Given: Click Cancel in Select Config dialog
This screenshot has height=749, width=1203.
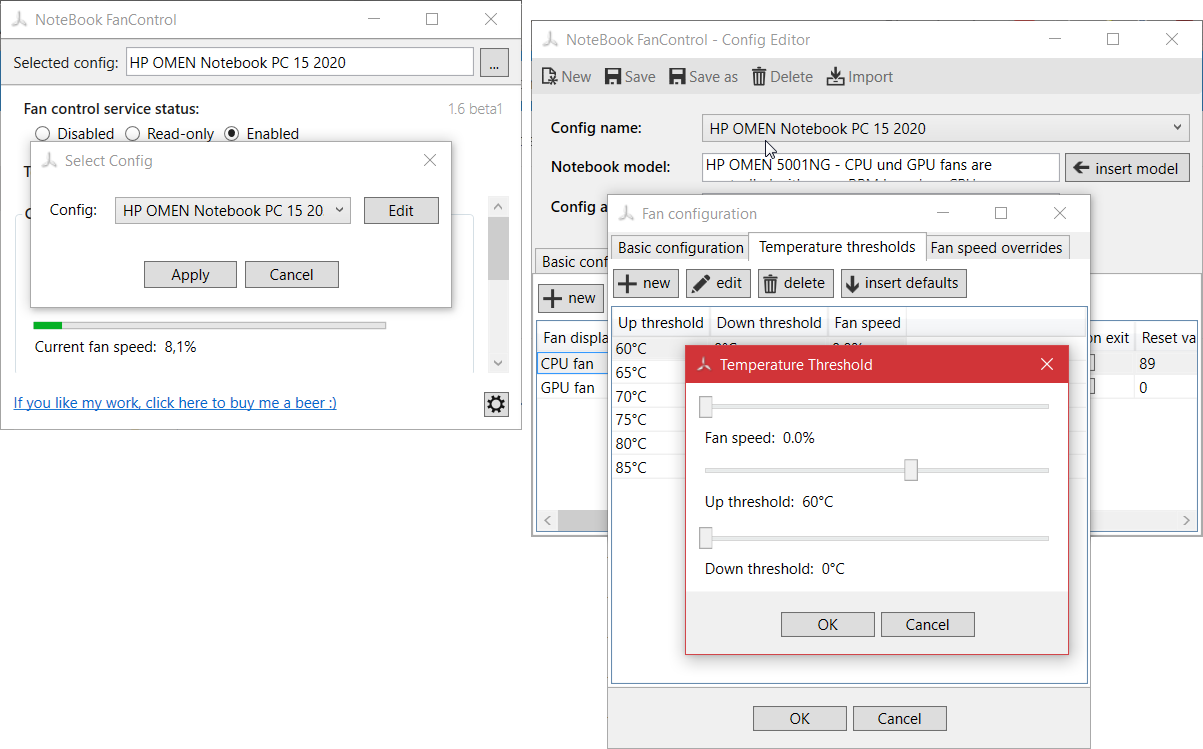Looking at the screenshot, I should pos(292,274).
